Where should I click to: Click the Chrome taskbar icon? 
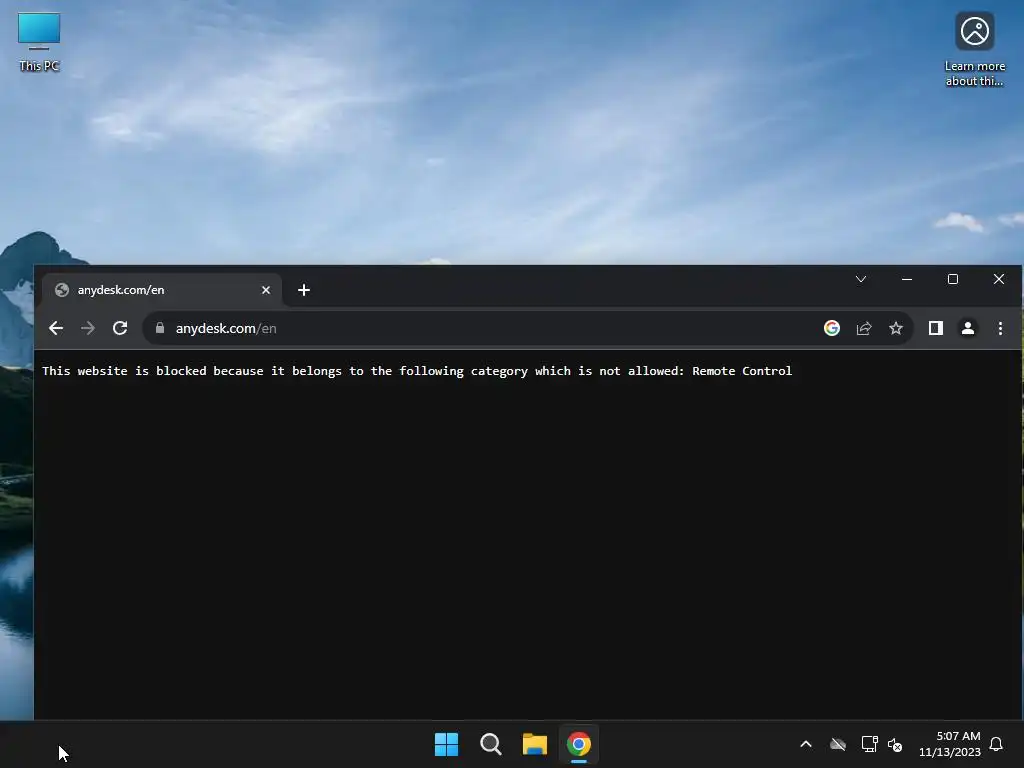tap(579, 744)
